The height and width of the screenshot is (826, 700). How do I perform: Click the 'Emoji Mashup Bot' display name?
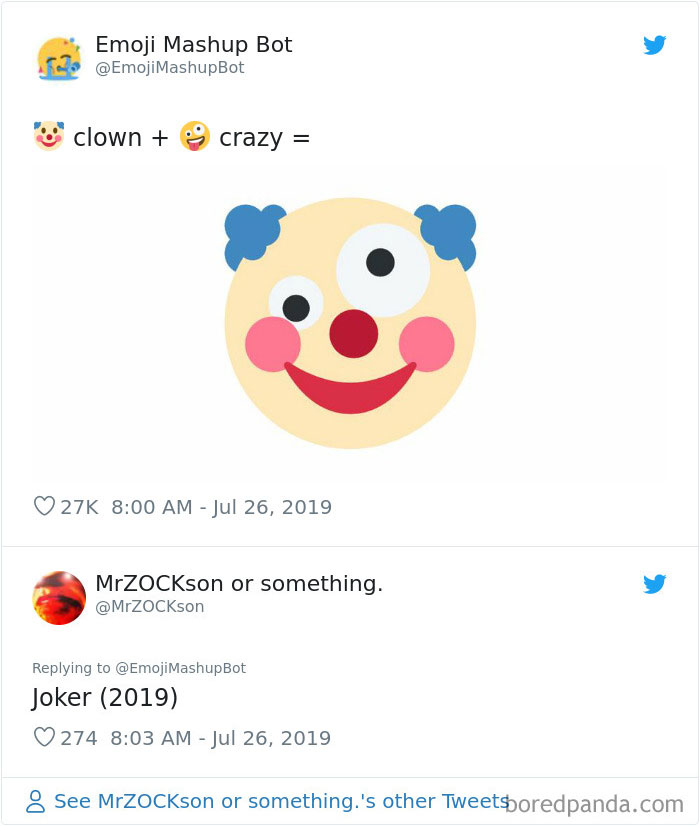click(193, 44)
